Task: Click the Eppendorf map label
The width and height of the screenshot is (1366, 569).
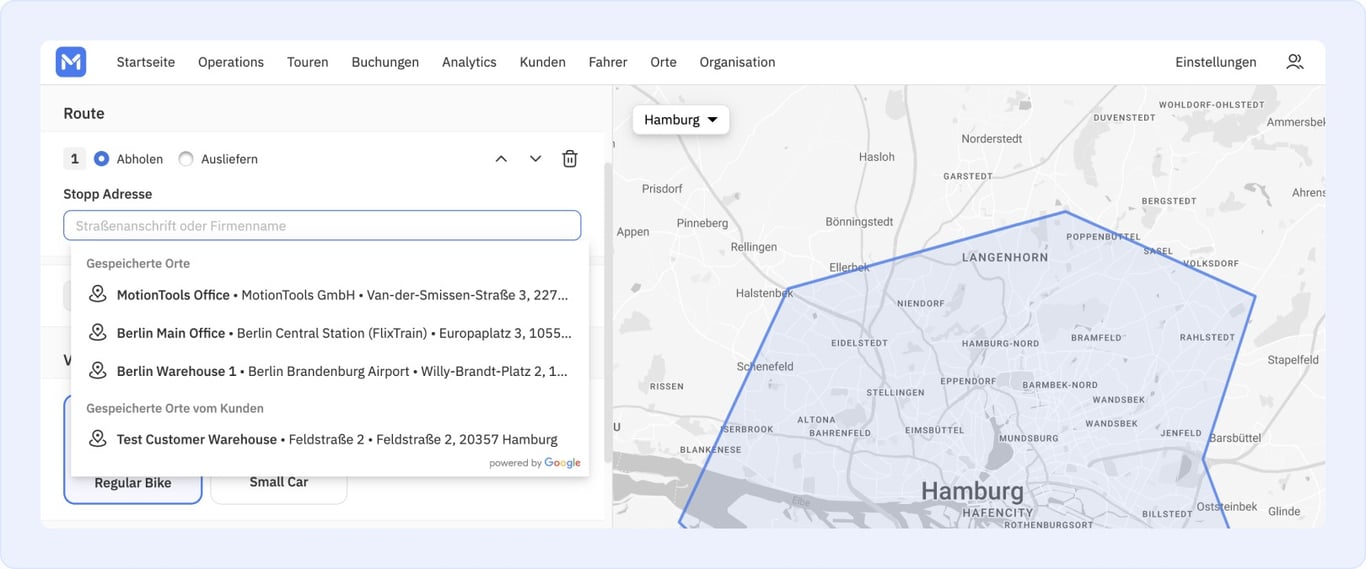Action: coord(968,382)
